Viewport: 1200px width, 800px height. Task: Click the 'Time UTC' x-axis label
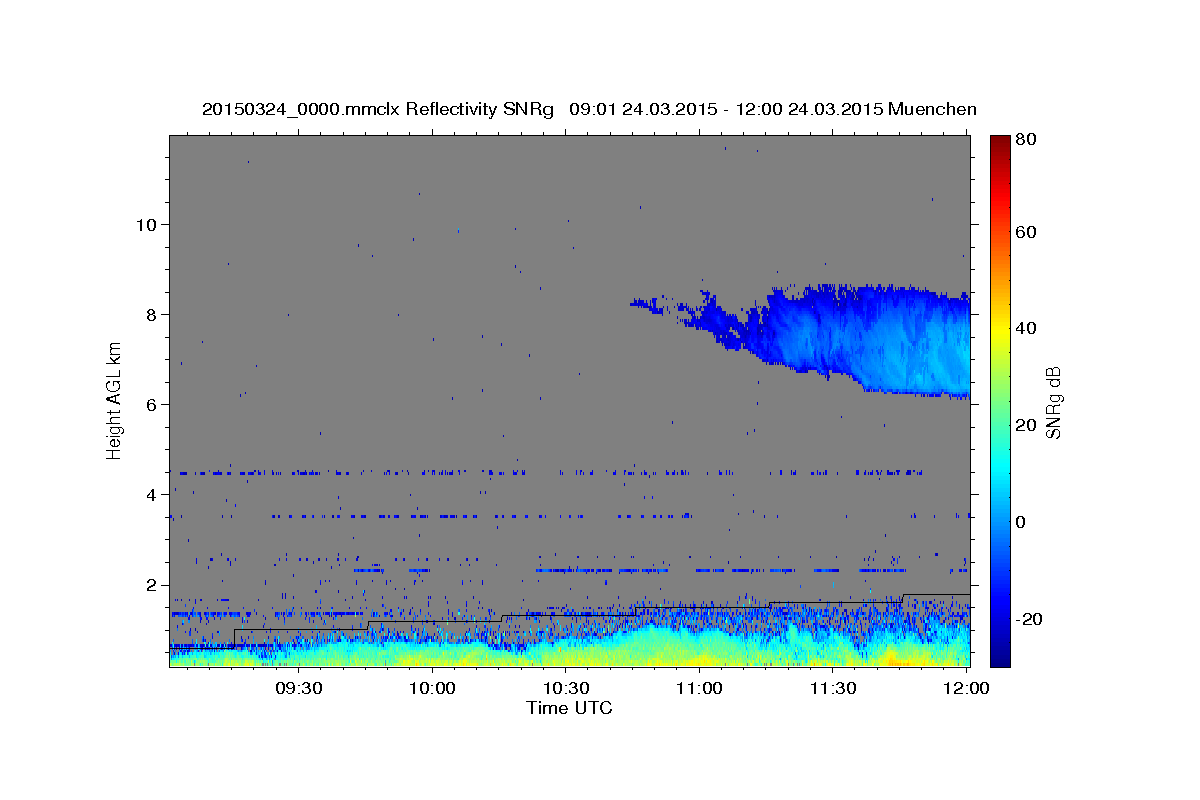(569, 708)
